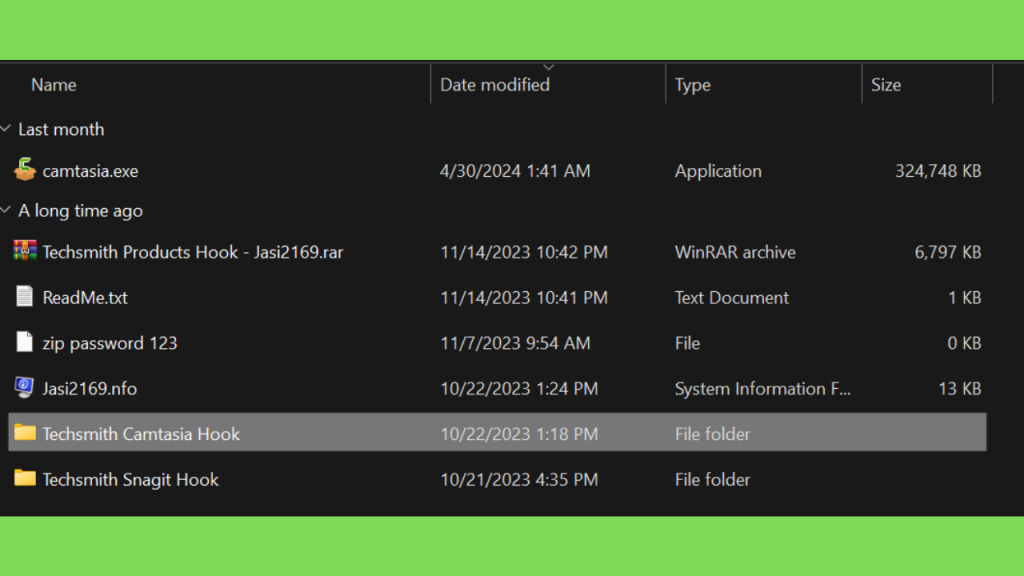Click the 13 KB size value
The width and height of the screenshot is (1024, 576).
click(x=959, y=389)
